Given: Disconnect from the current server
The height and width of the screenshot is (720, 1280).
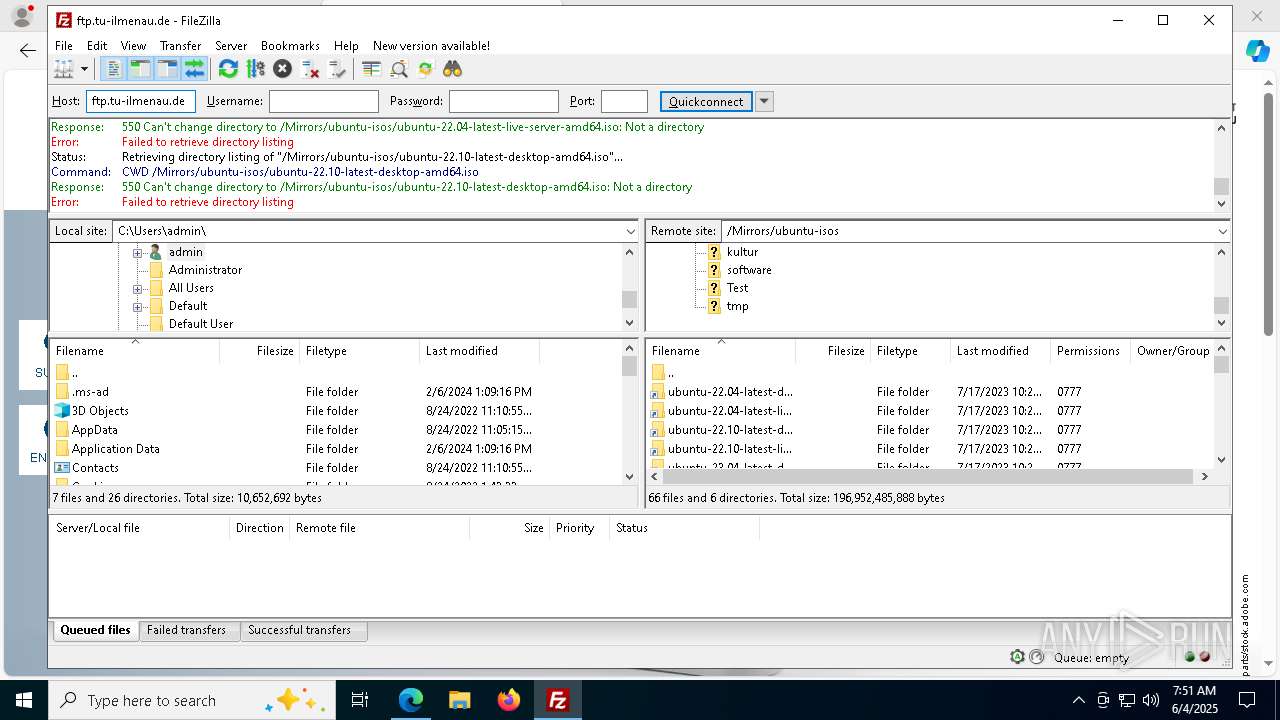Looking at the screenshot, I should point(310,69).
